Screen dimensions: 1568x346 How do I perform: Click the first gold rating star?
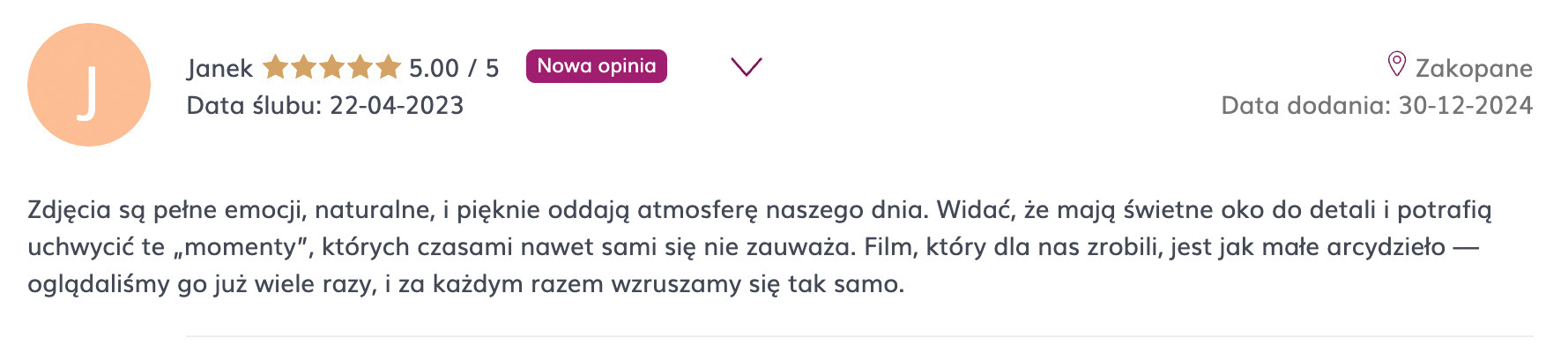pos(275,67)
